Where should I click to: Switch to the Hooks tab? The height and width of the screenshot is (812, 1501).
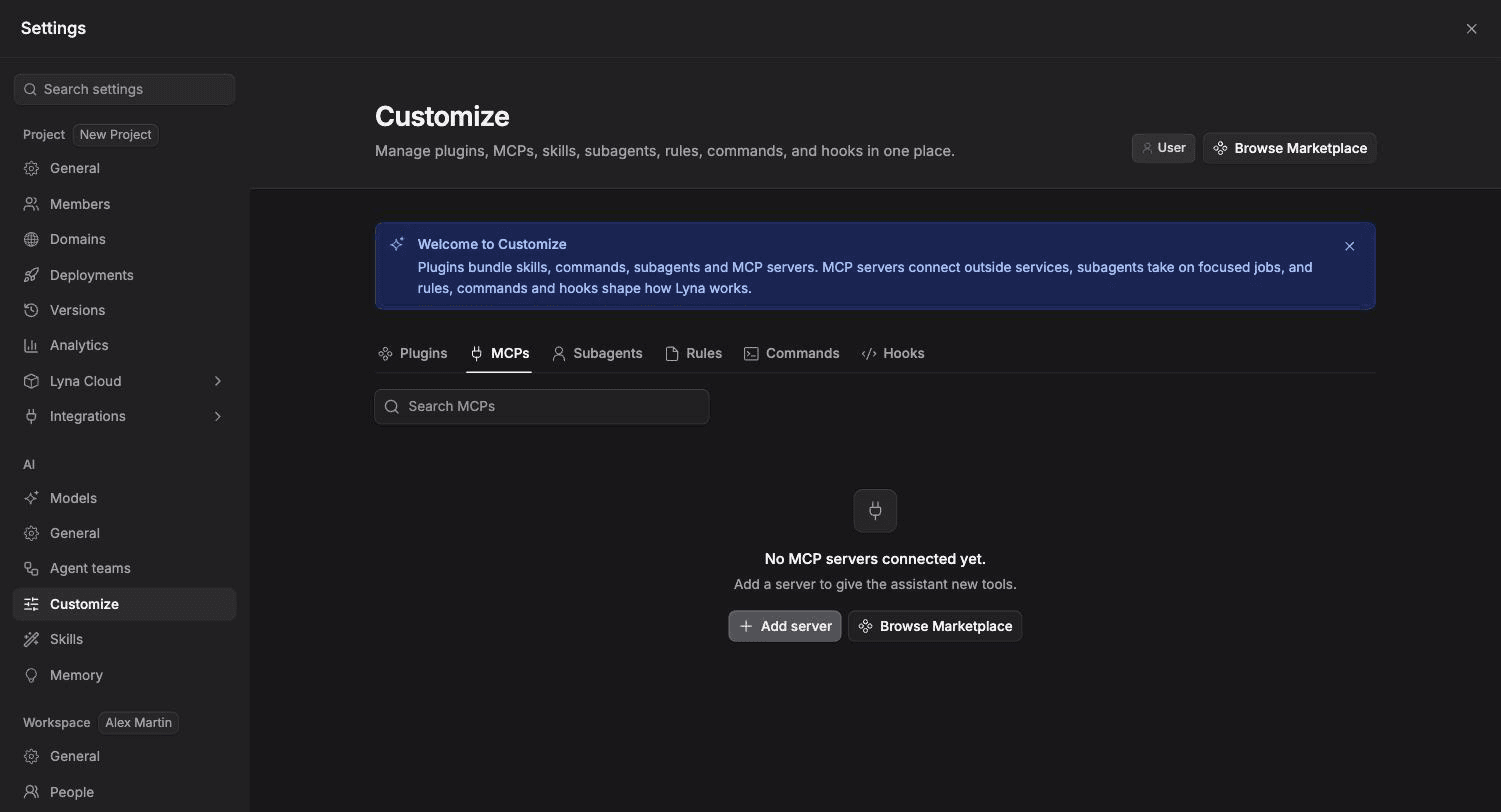pyautogui.click(x=892, y=353)
